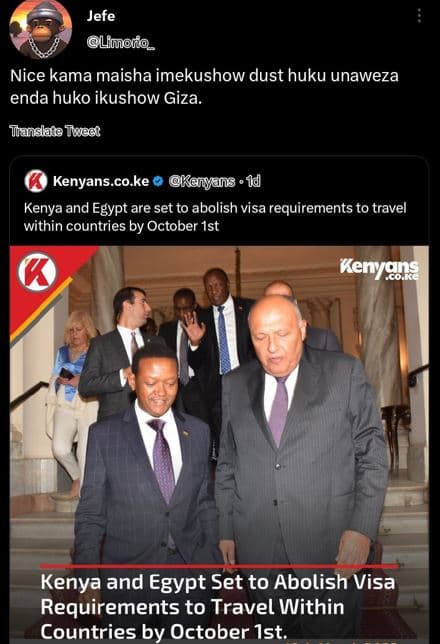440x644 pixels.
Task: Open the @Kenyans handle in the quoted tweet
Action: point(202,181)
